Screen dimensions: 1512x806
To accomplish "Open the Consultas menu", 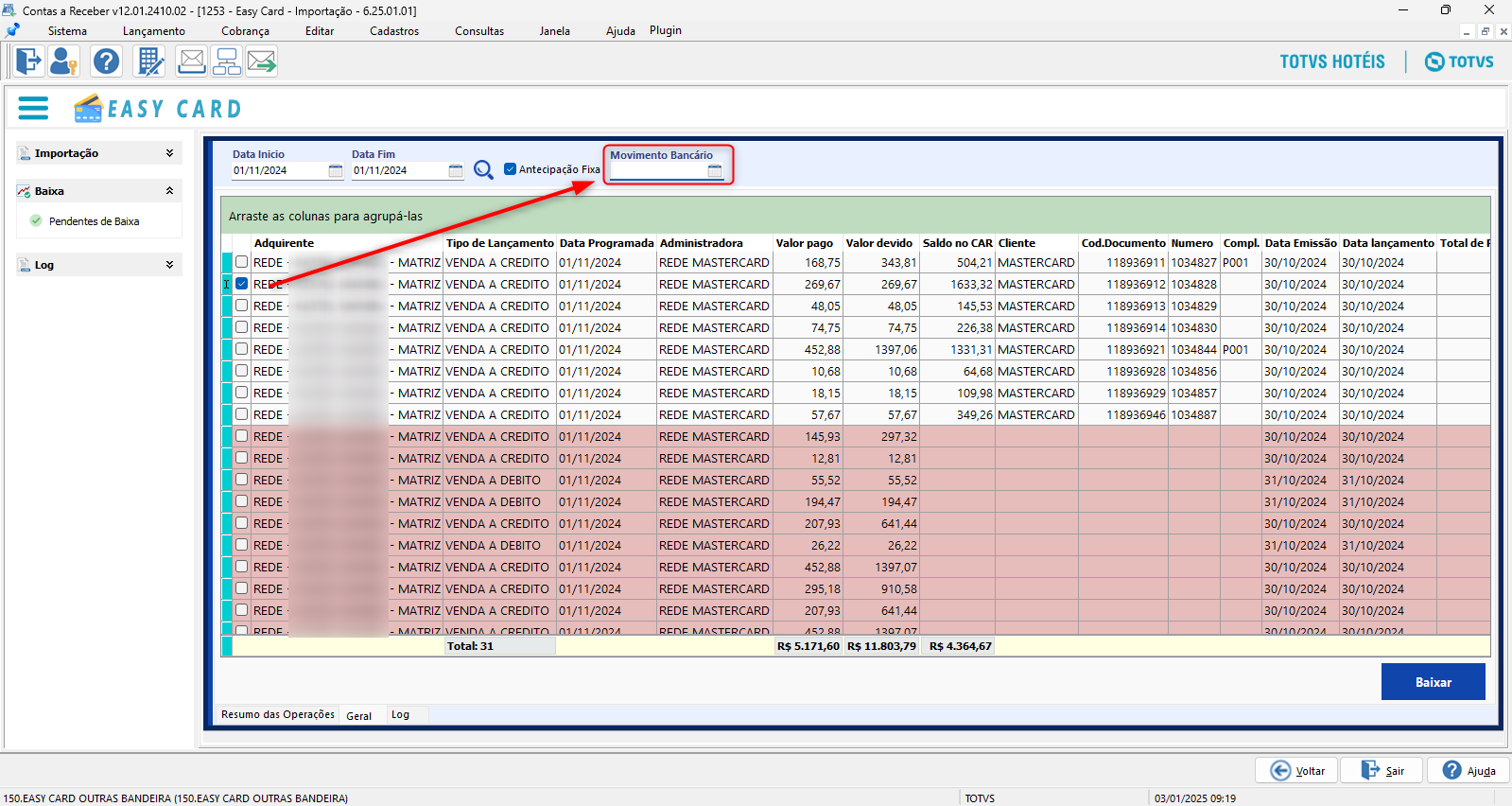I will point(479,31).
